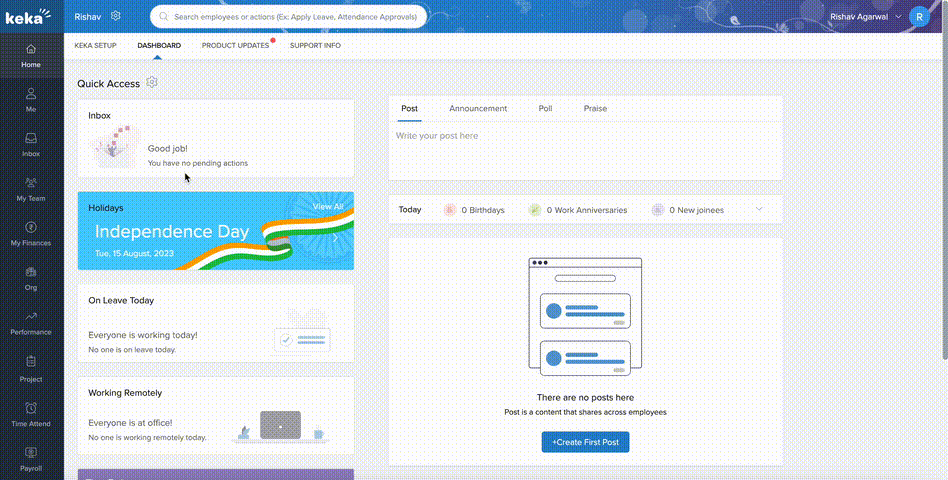The width and height of the screenshot is (948, 480).
Task: Click the Create First Post button
Action: tap(585, 441)
